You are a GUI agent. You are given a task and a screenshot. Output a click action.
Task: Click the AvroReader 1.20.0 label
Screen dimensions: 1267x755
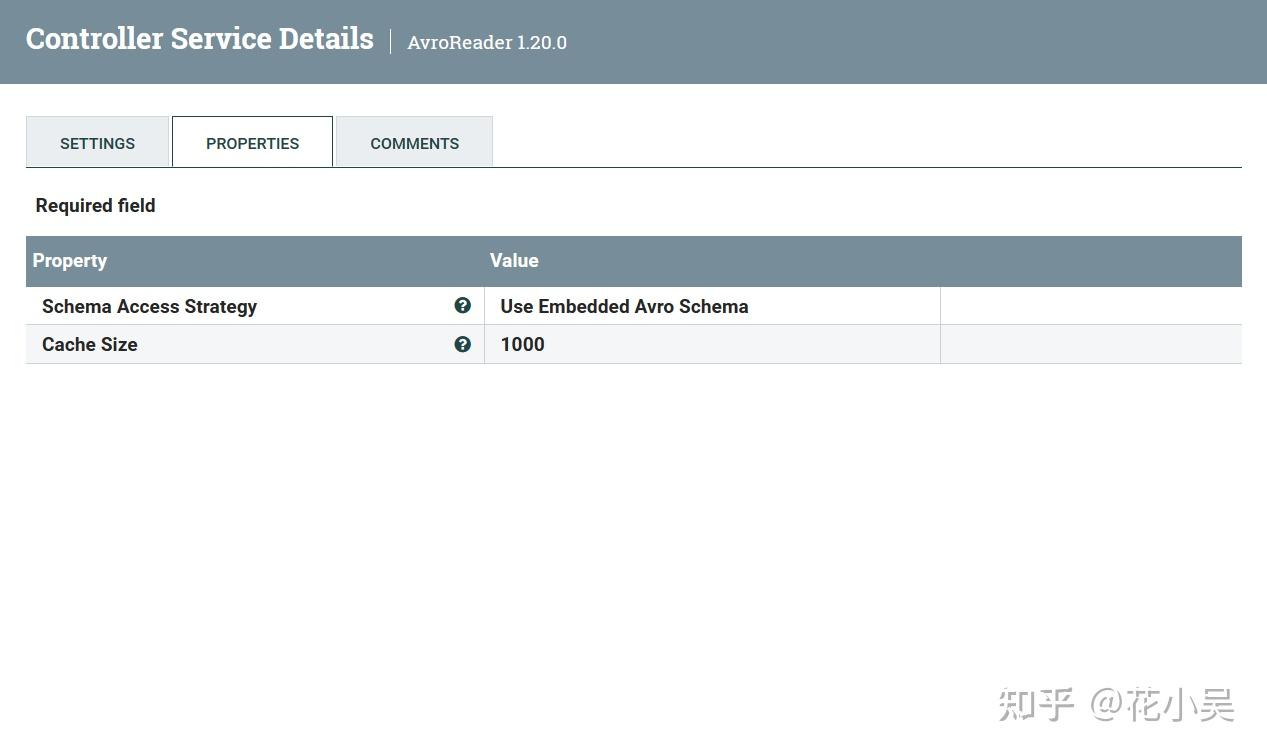pos(487,42)
